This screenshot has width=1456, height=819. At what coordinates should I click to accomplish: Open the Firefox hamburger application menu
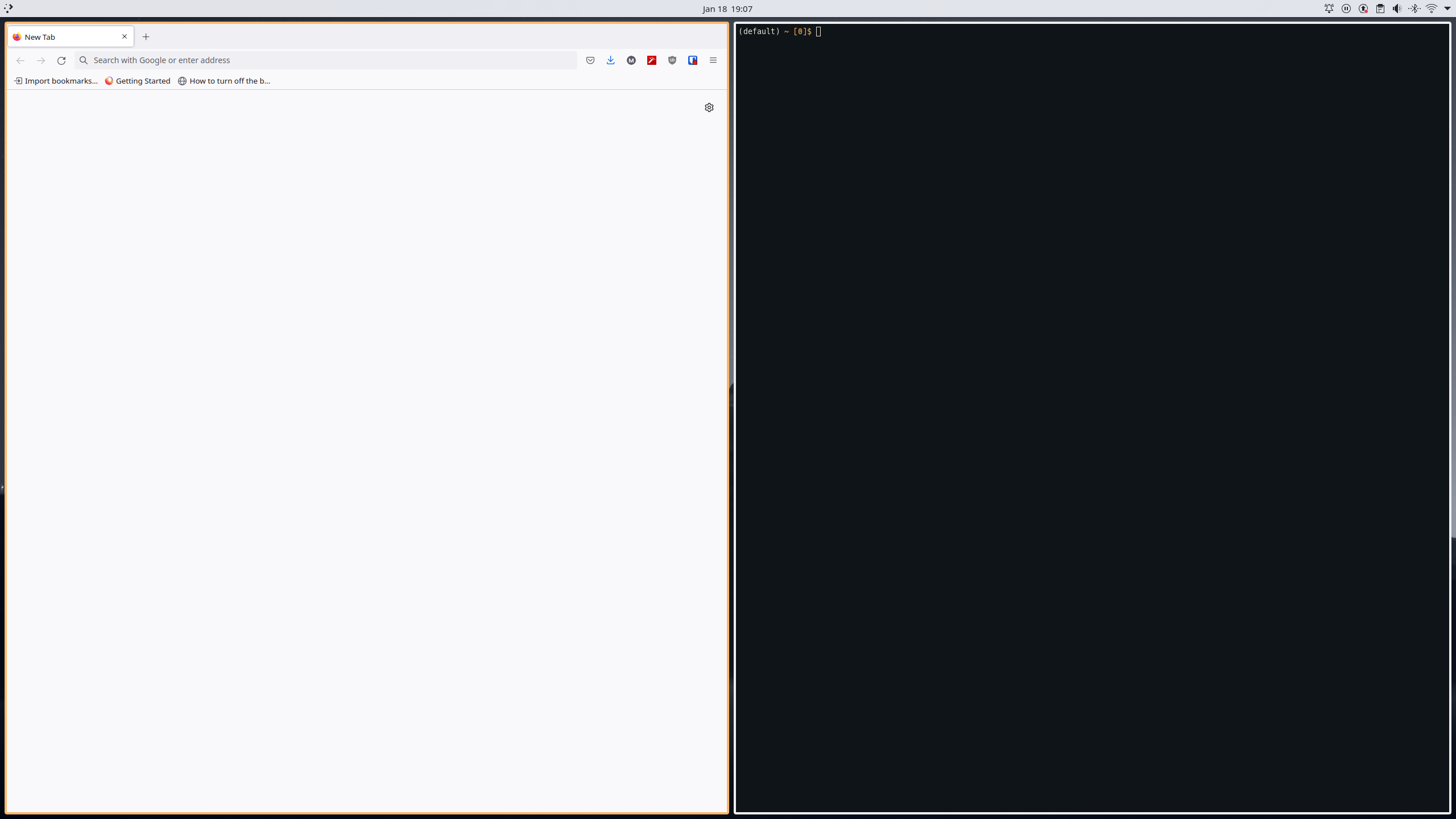713,60
